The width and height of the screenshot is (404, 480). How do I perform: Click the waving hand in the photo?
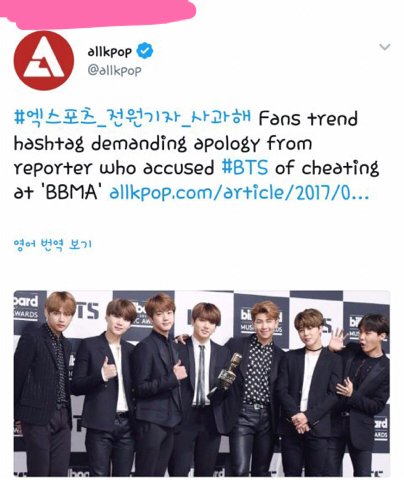click(x=339, y=339)
